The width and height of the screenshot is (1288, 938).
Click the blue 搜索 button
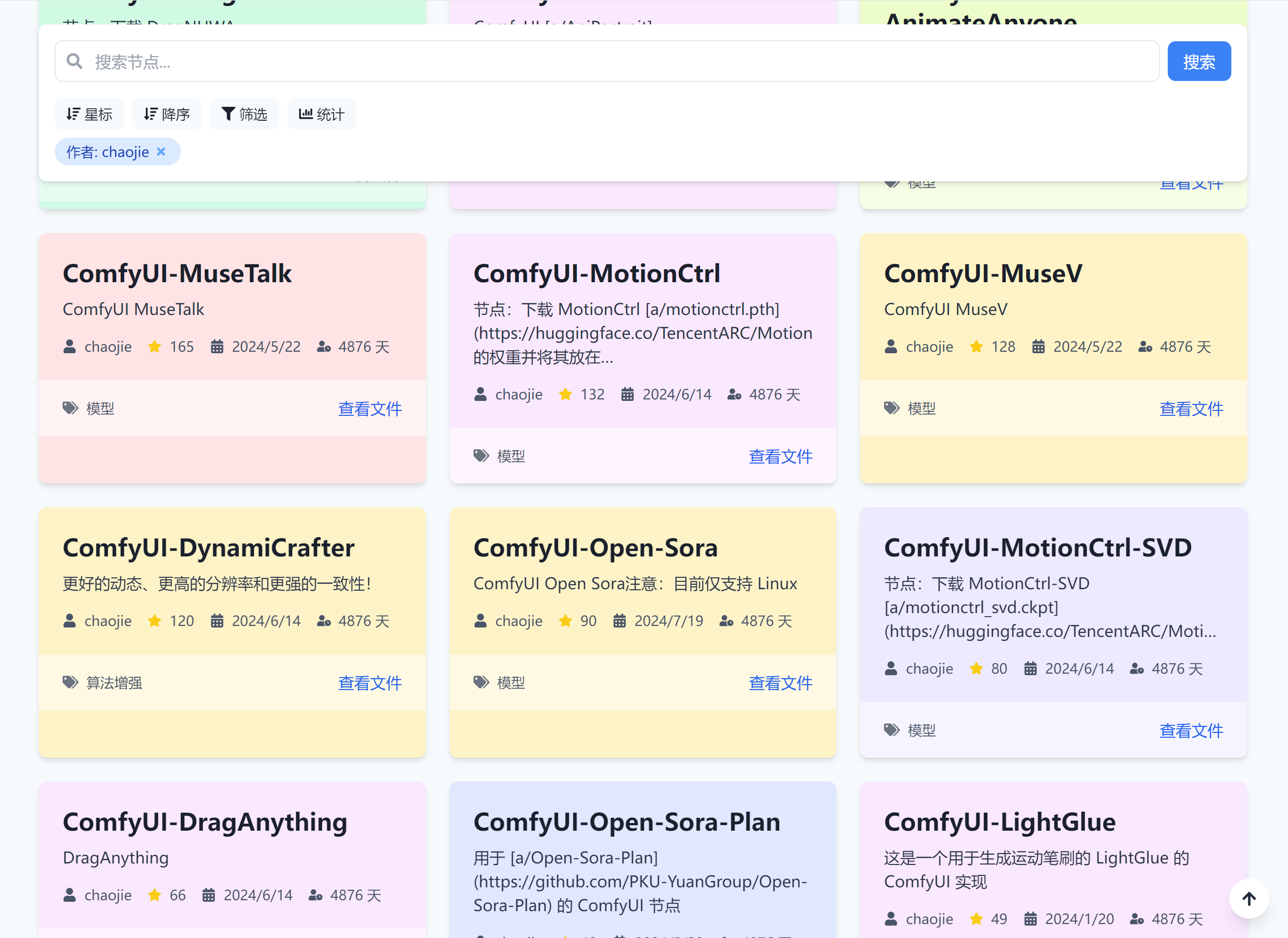(1199, 61)
